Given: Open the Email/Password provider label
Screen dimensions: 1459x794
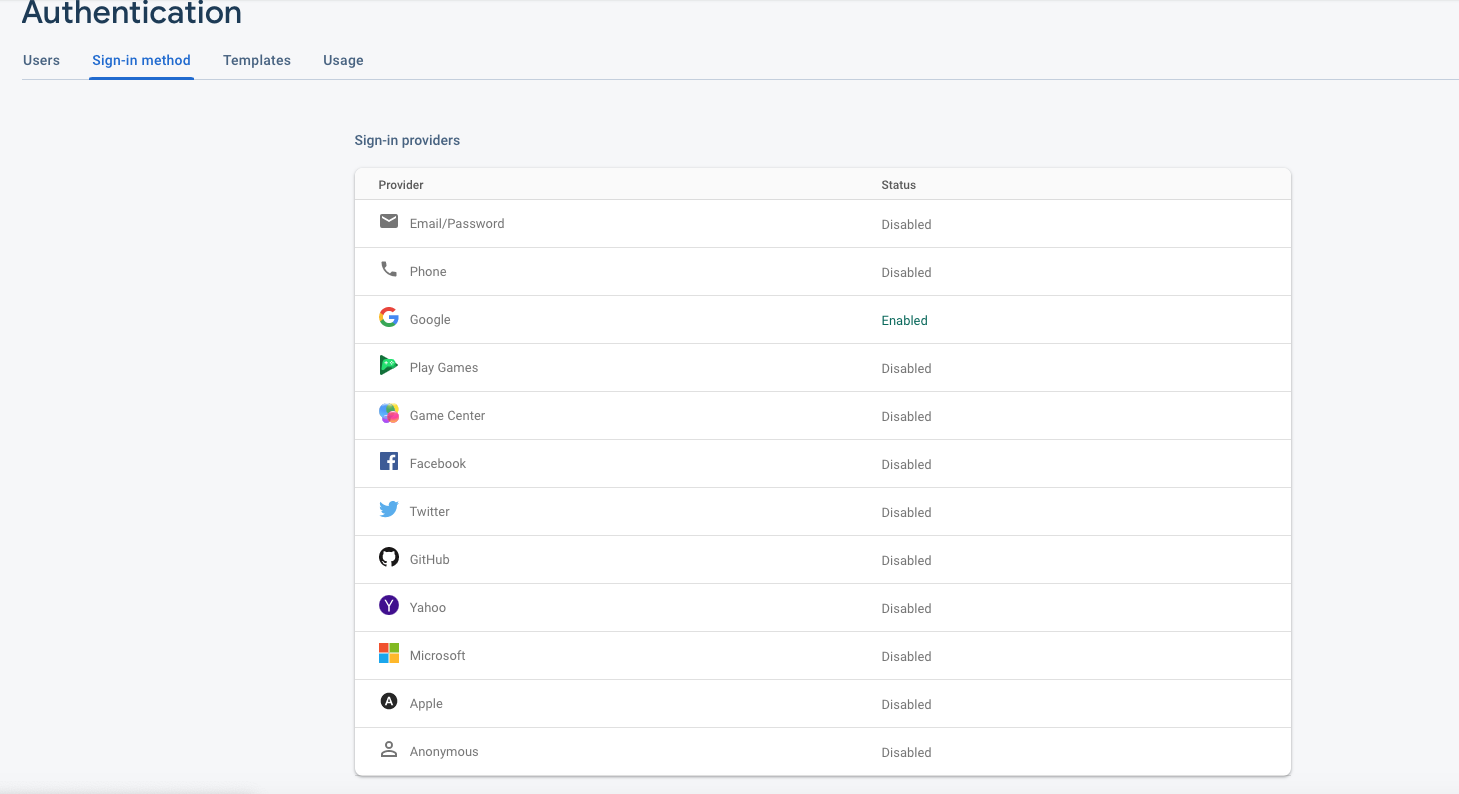Looking at the screenshot, I should tap(457, 224).
